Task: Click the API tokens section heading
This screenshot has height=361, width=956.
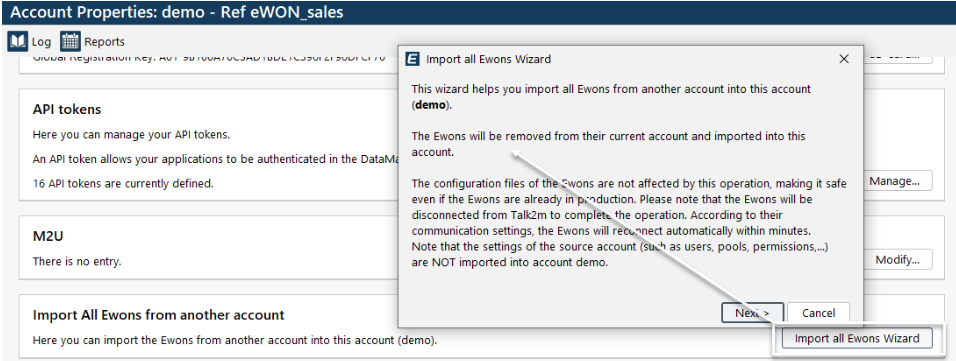Action: click(x=67, y=109)
